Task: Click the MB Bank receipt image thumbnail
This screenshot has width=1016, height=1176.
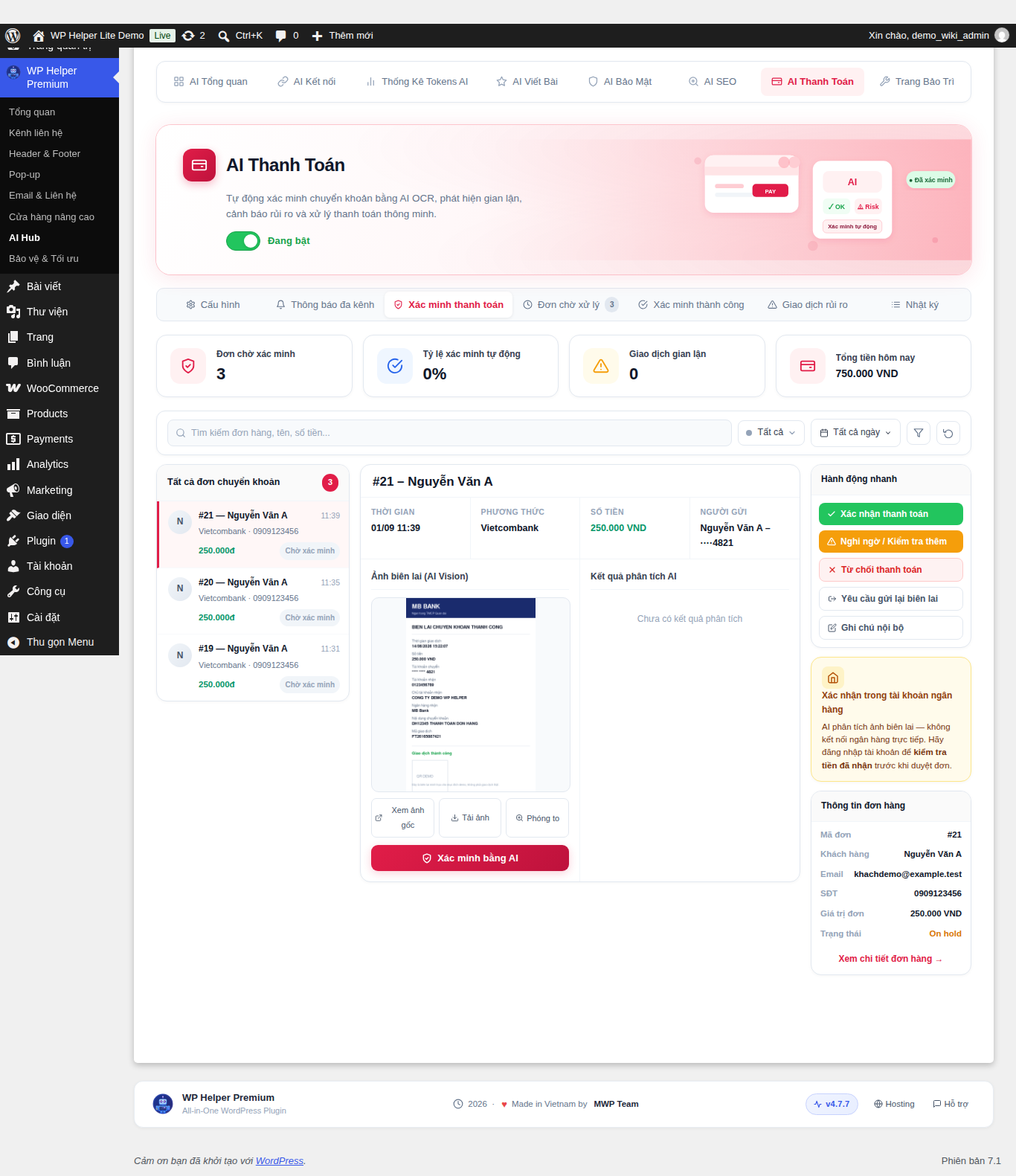Action: pos(471,695)
